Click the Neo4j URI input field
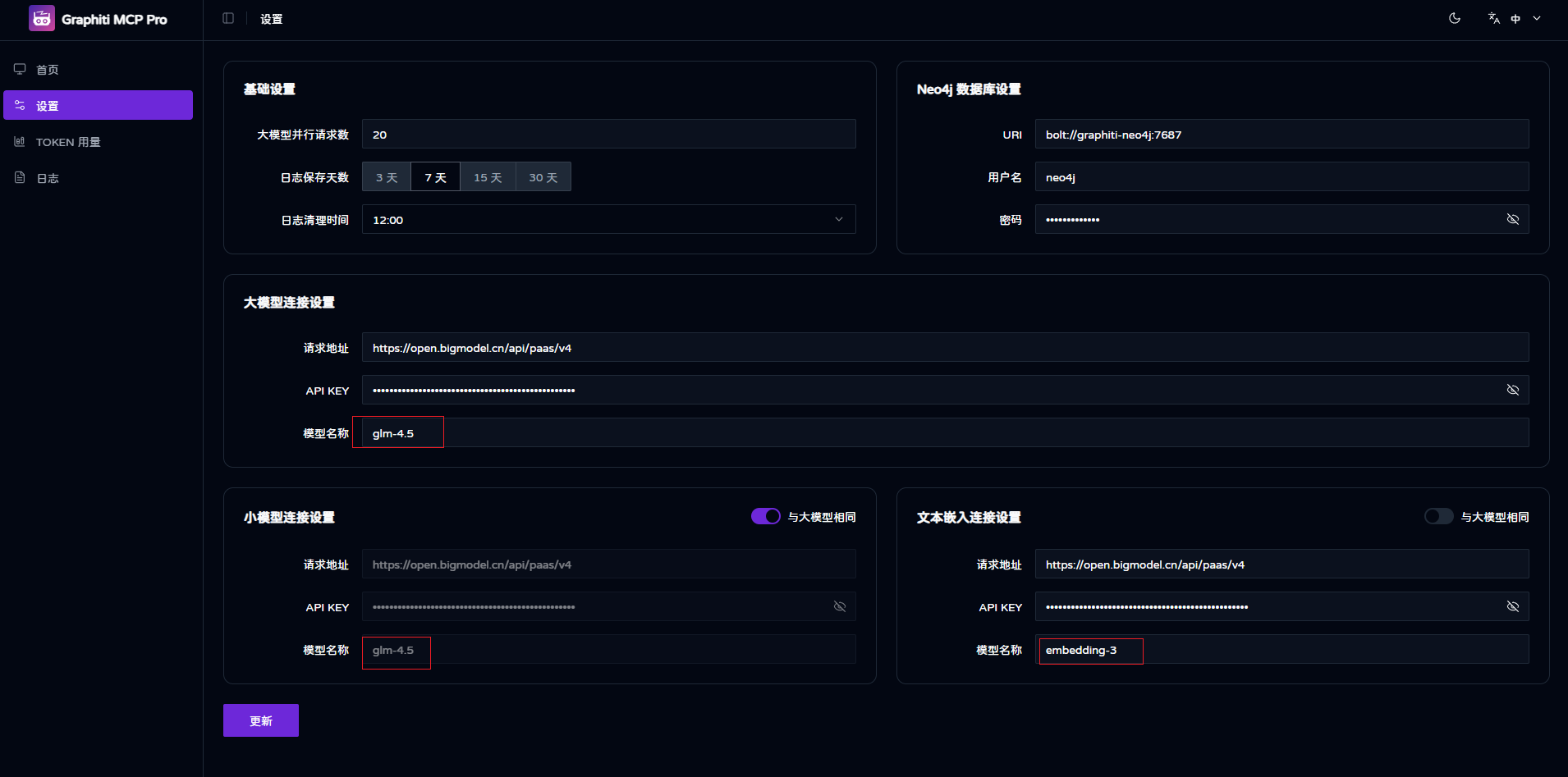Viewport: 1568px width, 777px height. click(x=1282, y=134)
